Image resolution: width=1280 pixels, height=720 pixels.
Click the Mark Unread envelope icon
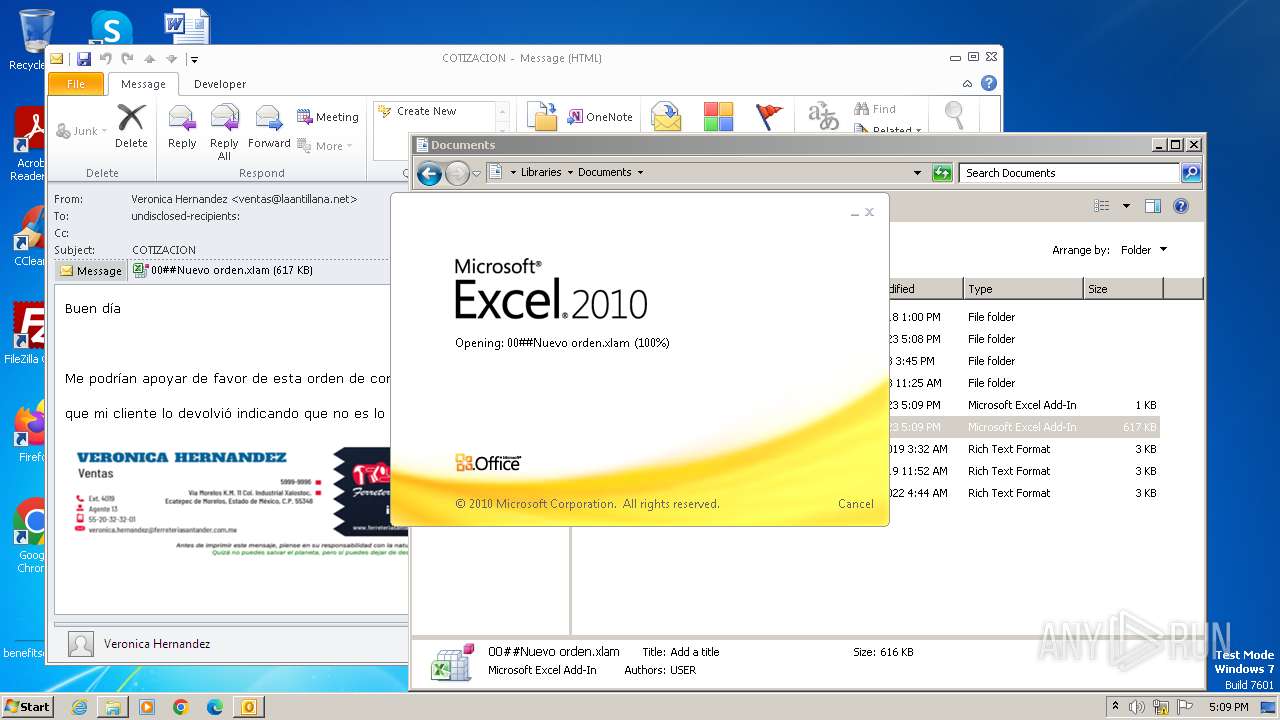(666, 117)
